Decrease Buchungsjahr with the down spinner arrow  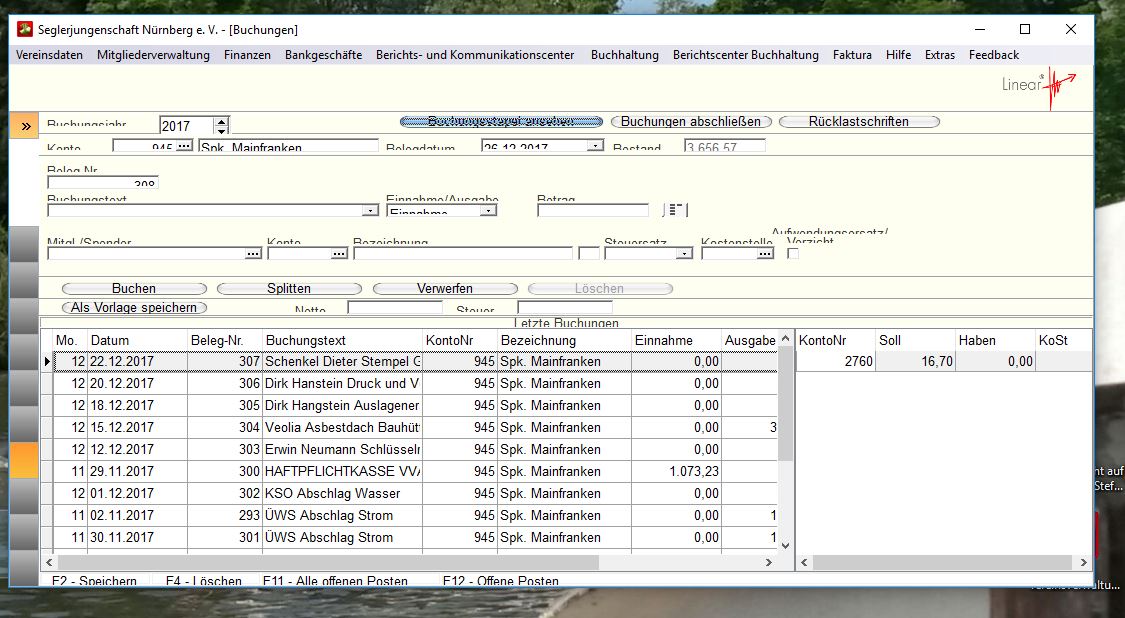coord(221,130)
